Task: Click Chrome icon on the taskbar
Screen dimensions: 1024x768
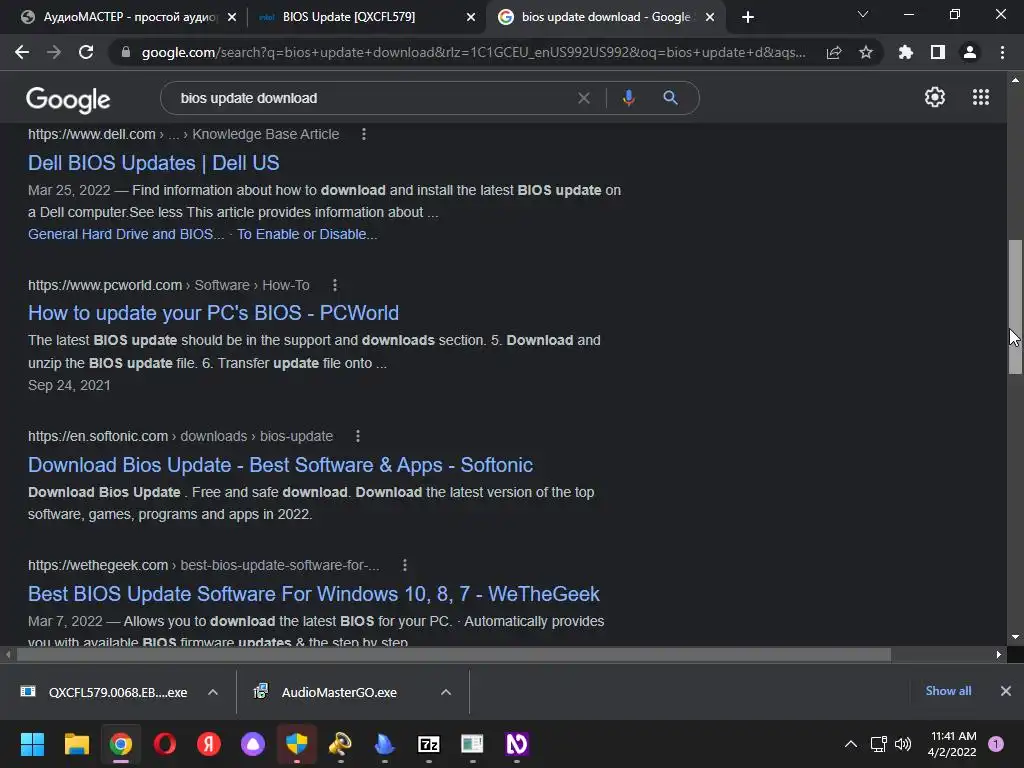Action: [121, 744]
